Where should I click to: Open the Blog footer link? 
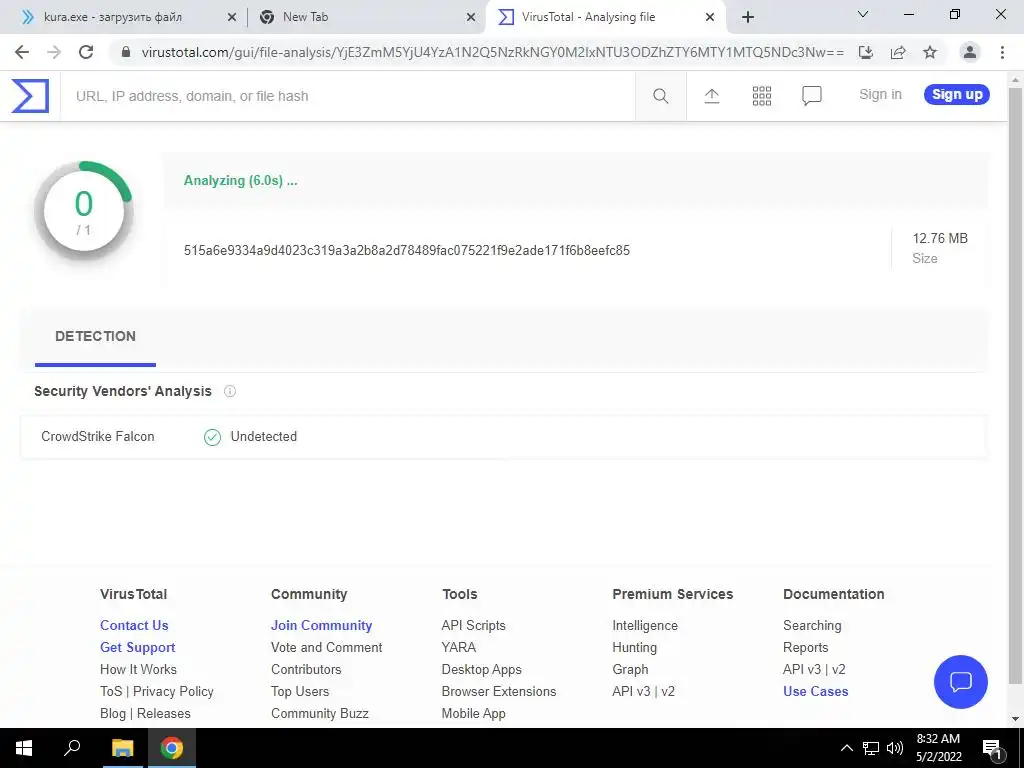click(x=112, y=714)
